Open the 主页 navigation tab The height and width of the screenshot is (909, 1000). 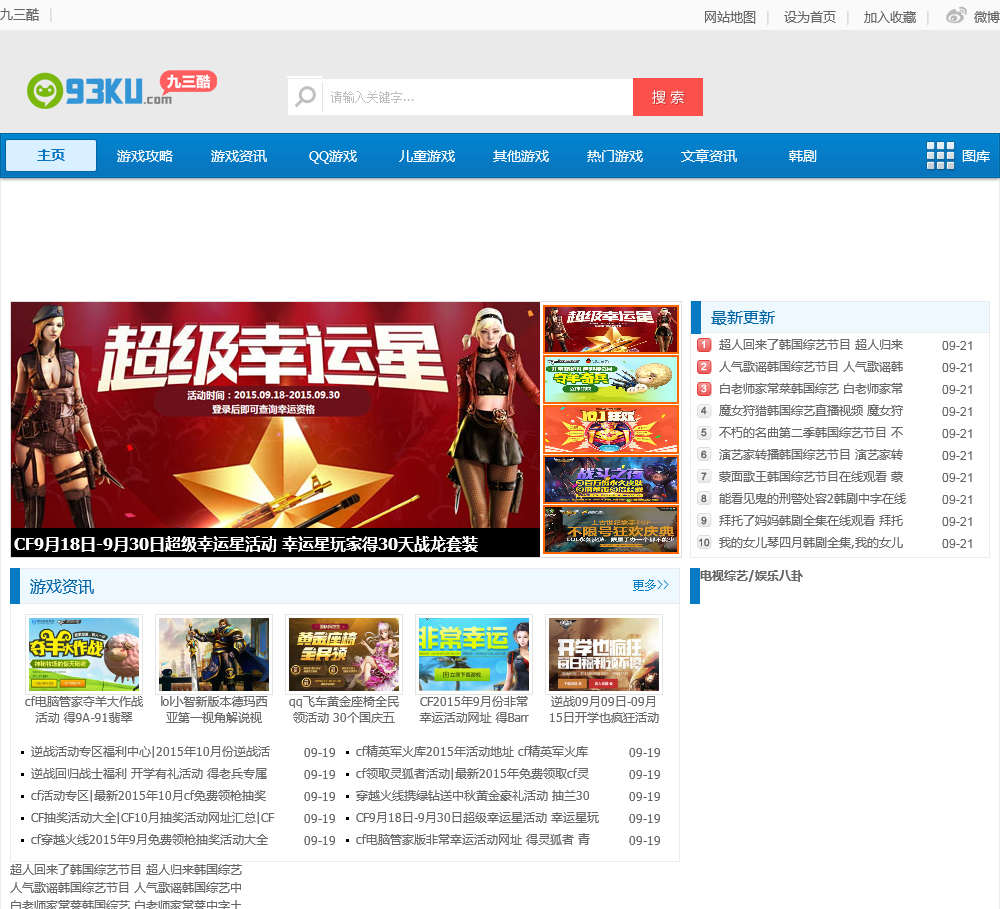tap(51, 156)
